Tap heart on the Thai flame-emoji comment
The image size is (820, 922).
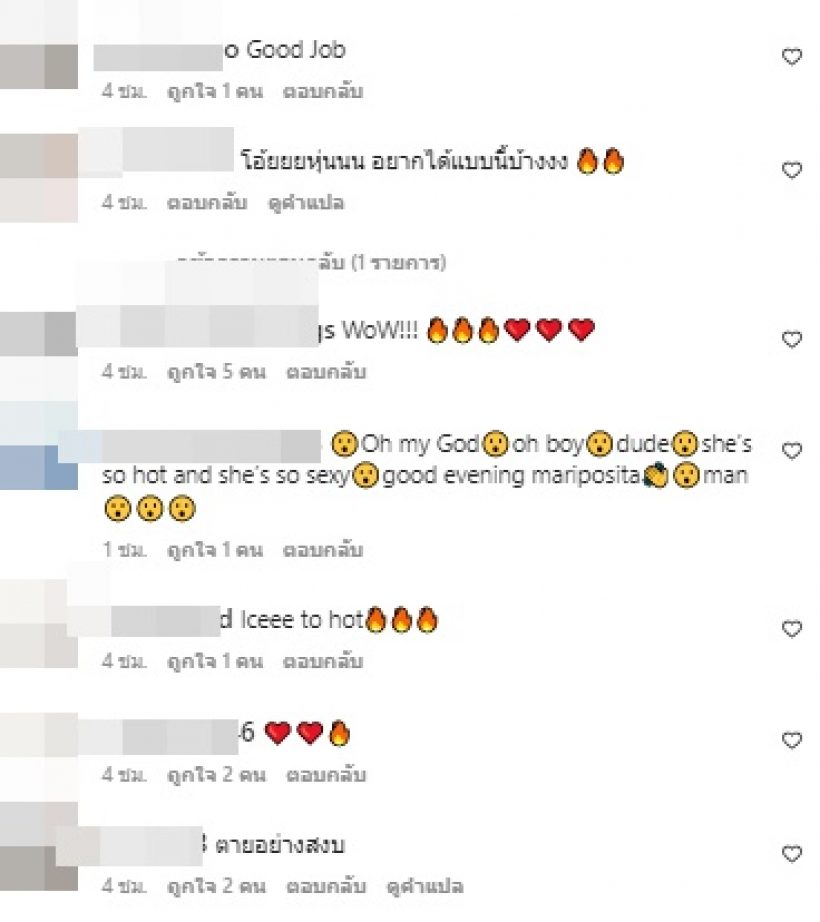pos(791,170)
